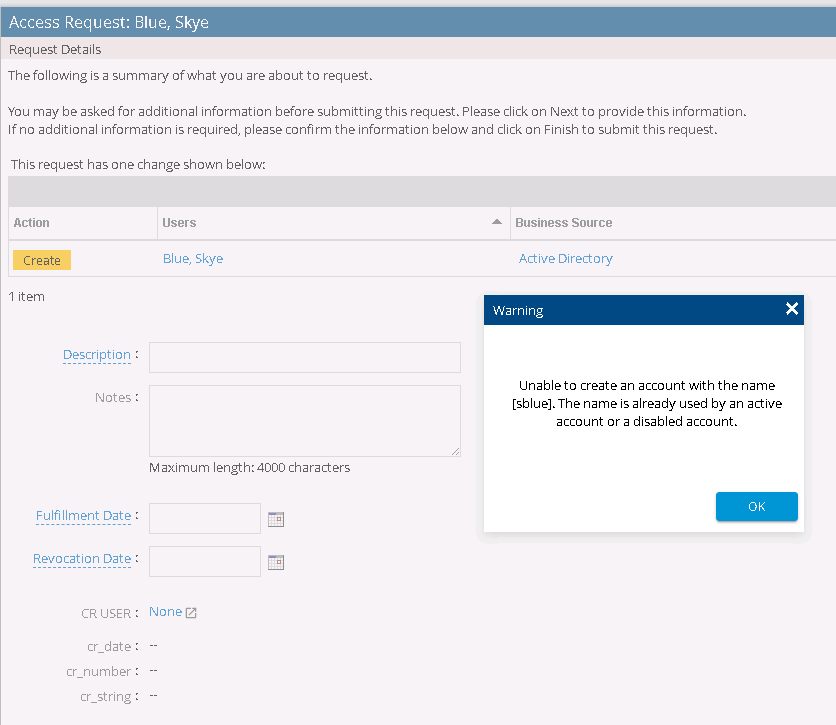Focus the Fulfillment Date input box
Image resolution: width=836 pixels, height=725 pixels.
[204, 519]
